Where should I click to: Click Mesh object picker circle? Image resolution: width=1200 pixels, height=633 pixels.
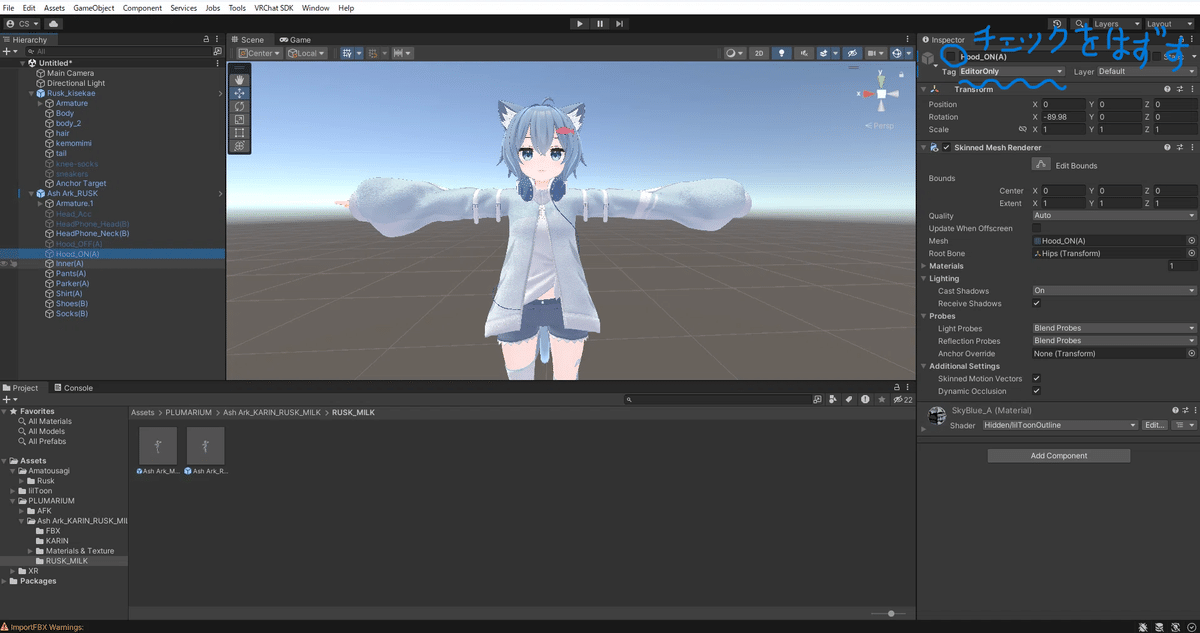[x=1191, y=241]
